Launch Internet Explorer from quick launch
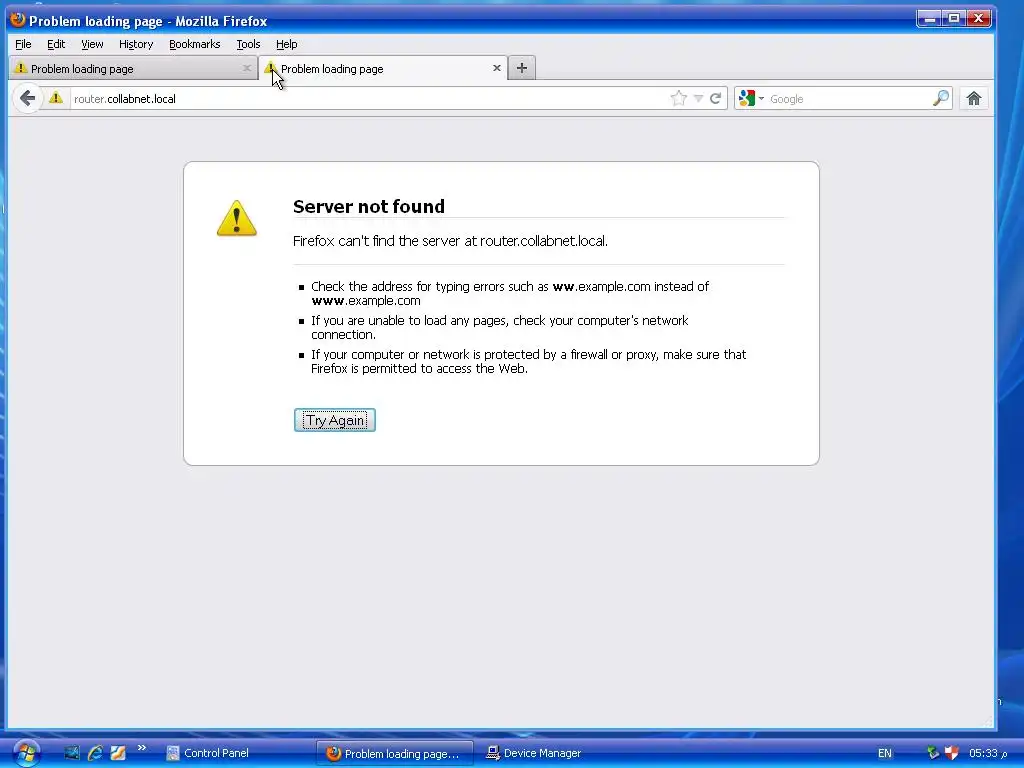Image resolution: width=1024 pixels, height=768 pixels. click(95, 753)
